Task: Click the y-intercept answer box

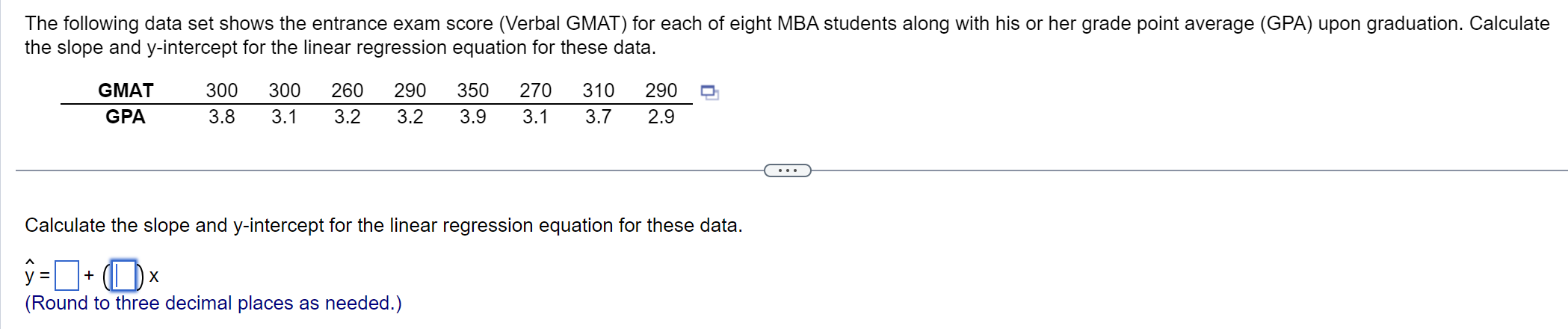Action: 67,276
